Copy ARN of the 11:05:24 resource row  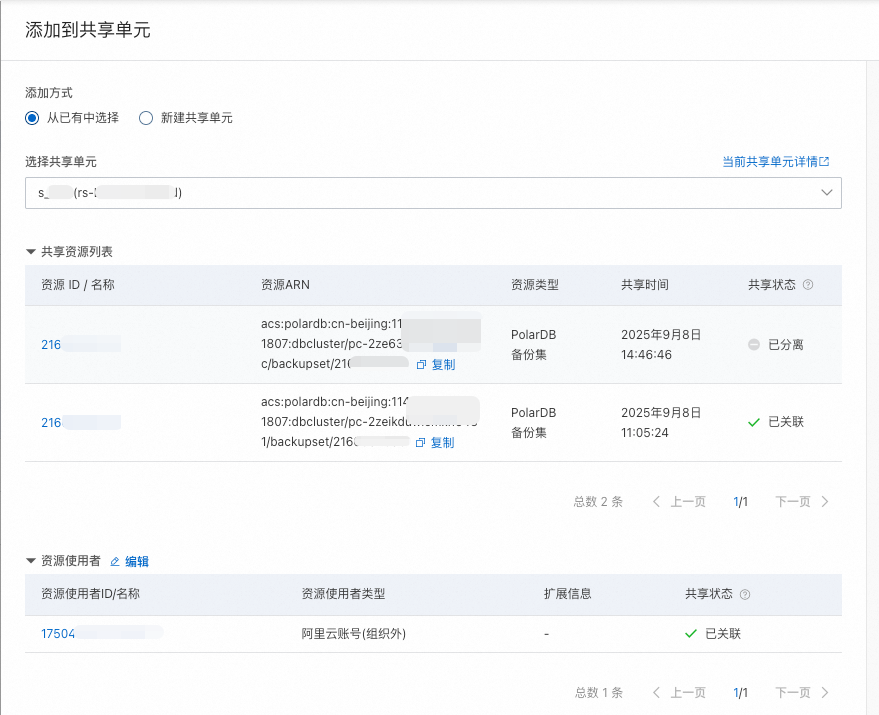click(x=442, y=442)
